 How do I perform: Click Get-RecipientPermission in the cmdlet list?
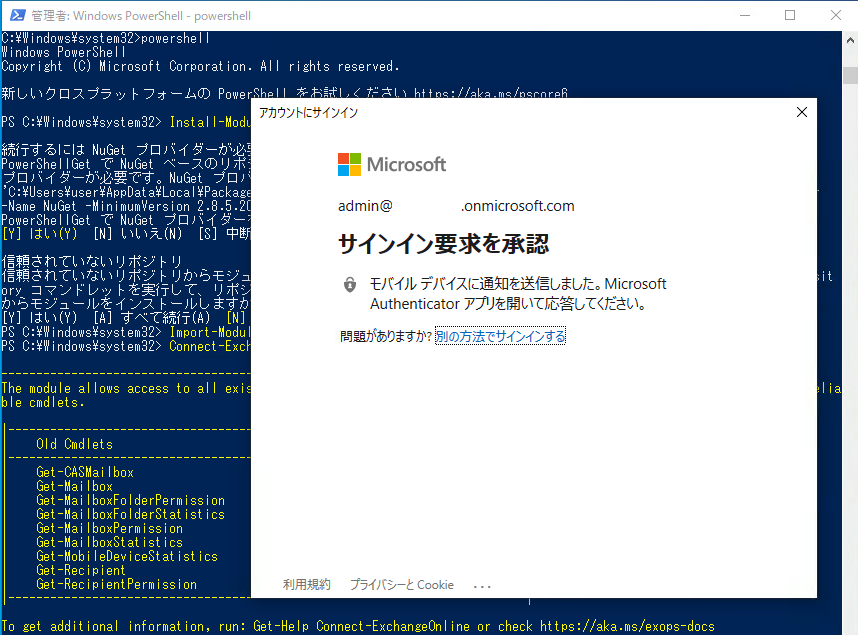pyautogui.click(x=117, y=585)
